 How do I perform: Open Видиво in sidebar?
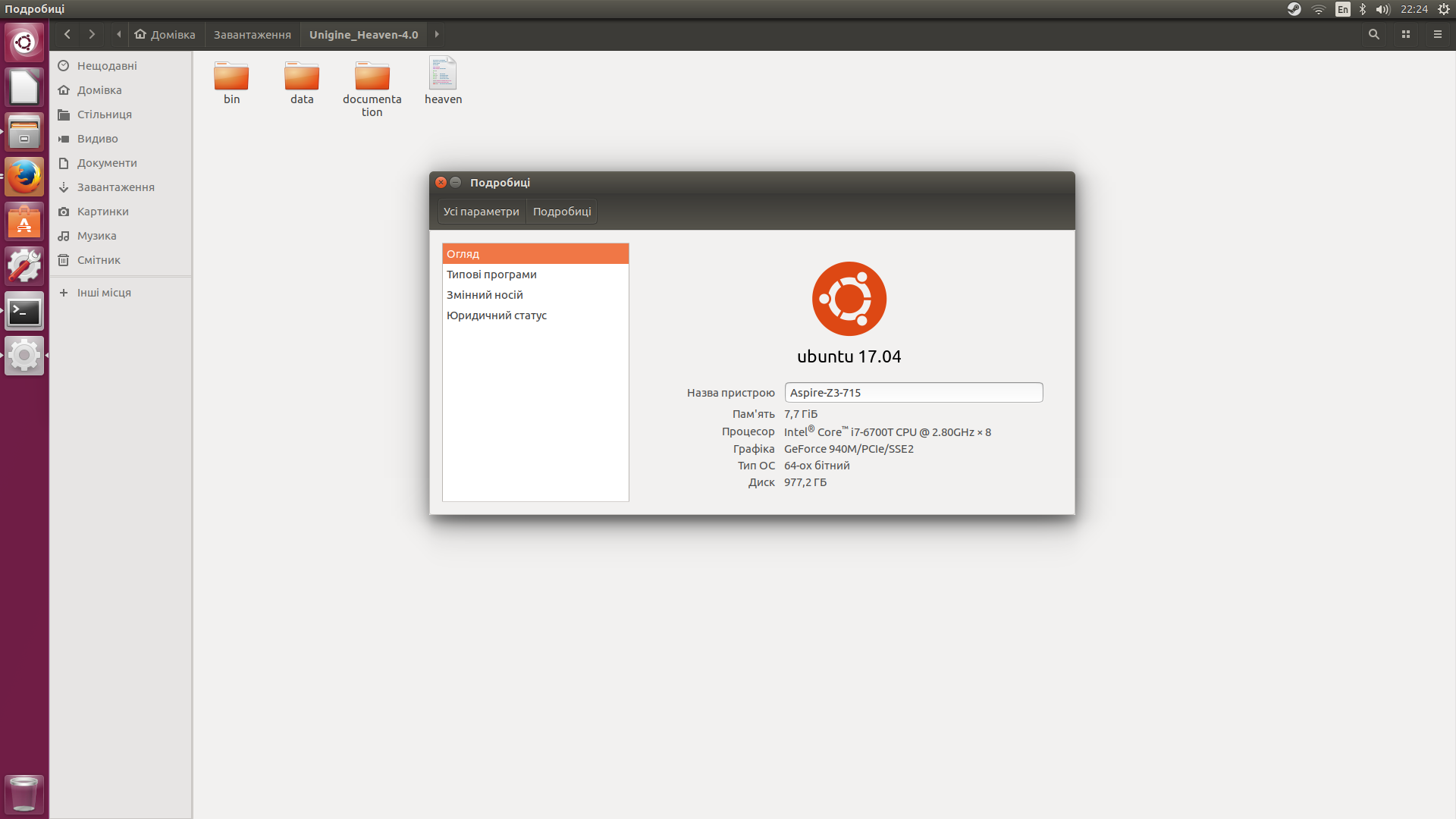click(121, 139)
